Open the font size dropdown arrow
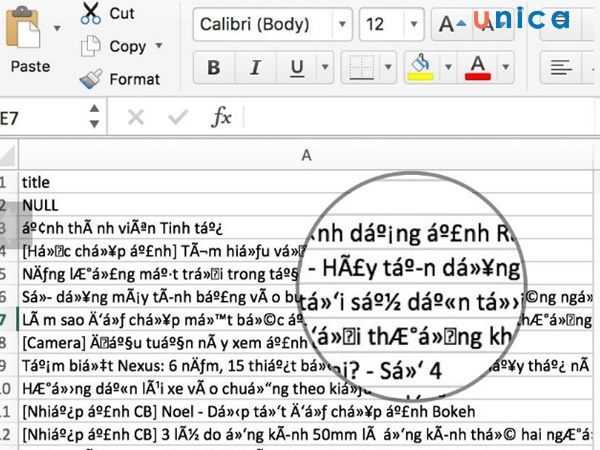Viewport: 600px width, 450px height. point(414,24)
